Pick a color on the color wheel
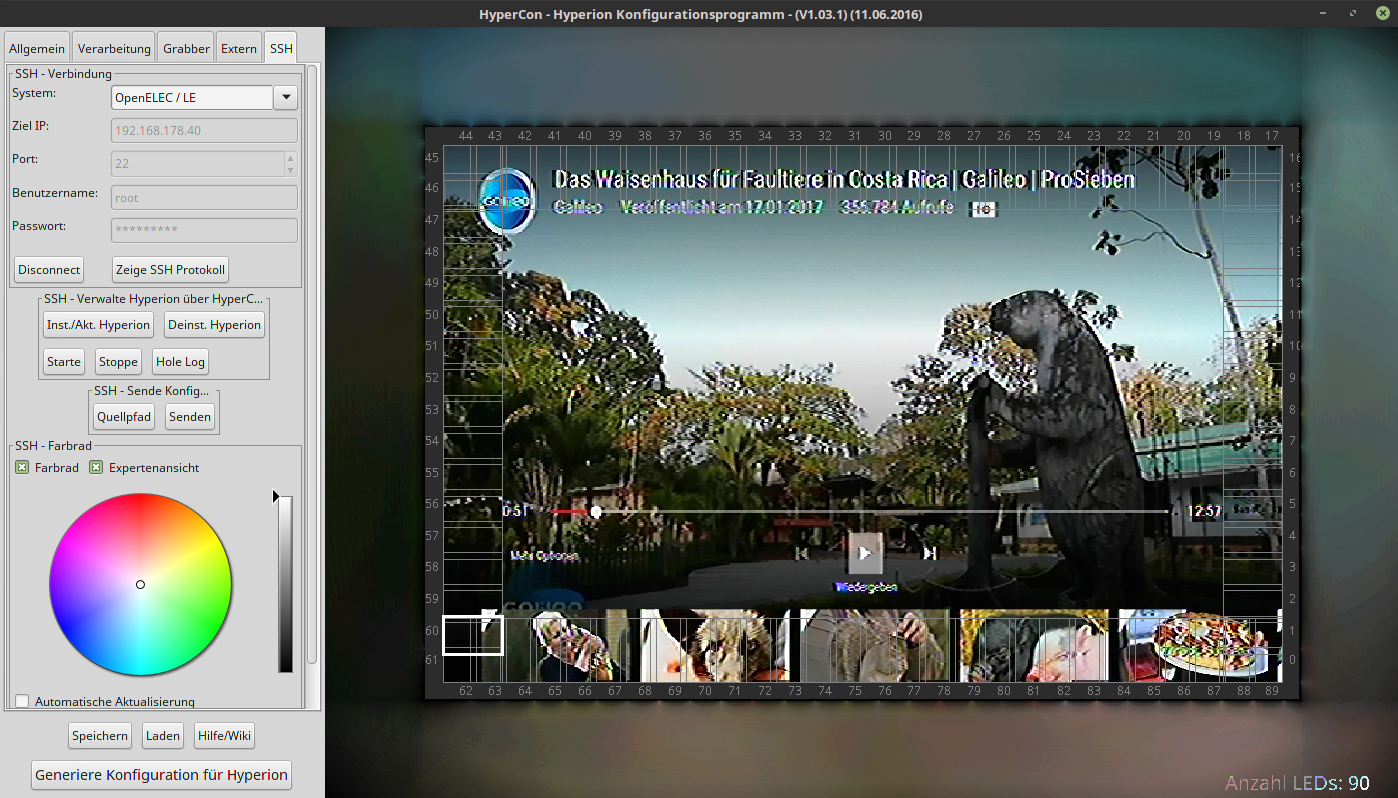Image resolution: width=1398 pixels, height=798 pixels. coord(141,584)
